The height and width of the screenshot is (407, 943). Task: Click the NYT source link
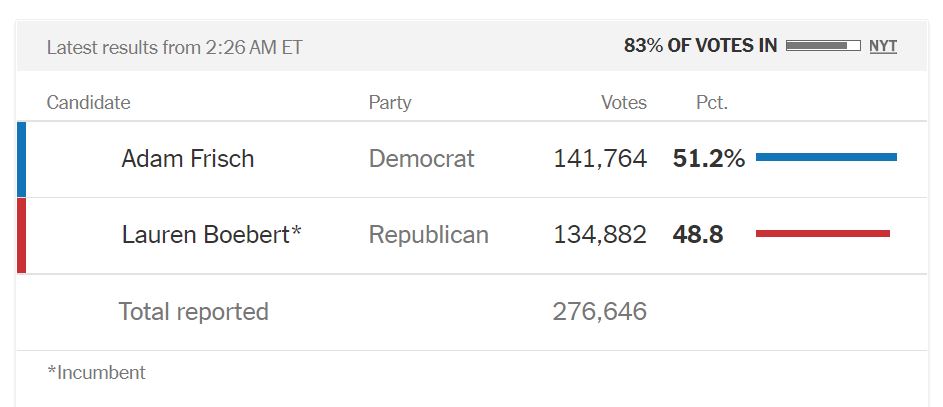[882, 46]
